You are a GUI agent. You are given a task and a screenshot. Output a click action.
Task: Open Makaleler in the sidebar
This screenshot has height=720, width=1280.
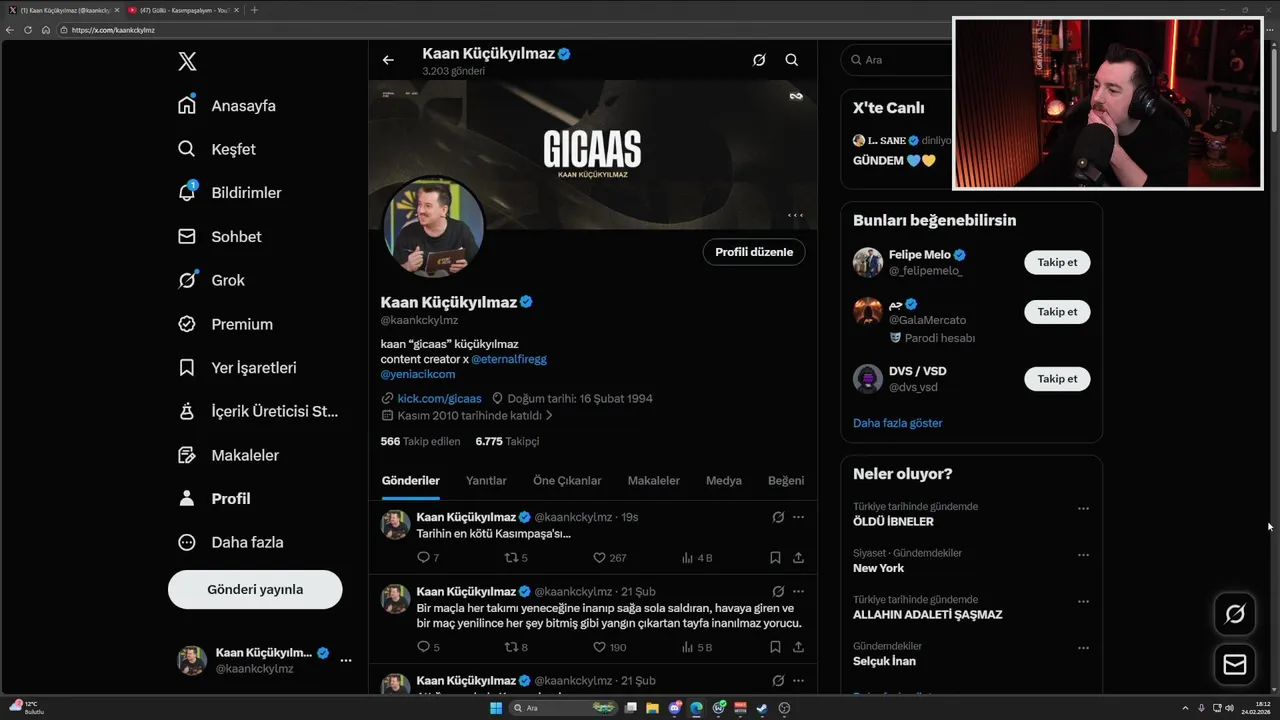pos(228,455)
